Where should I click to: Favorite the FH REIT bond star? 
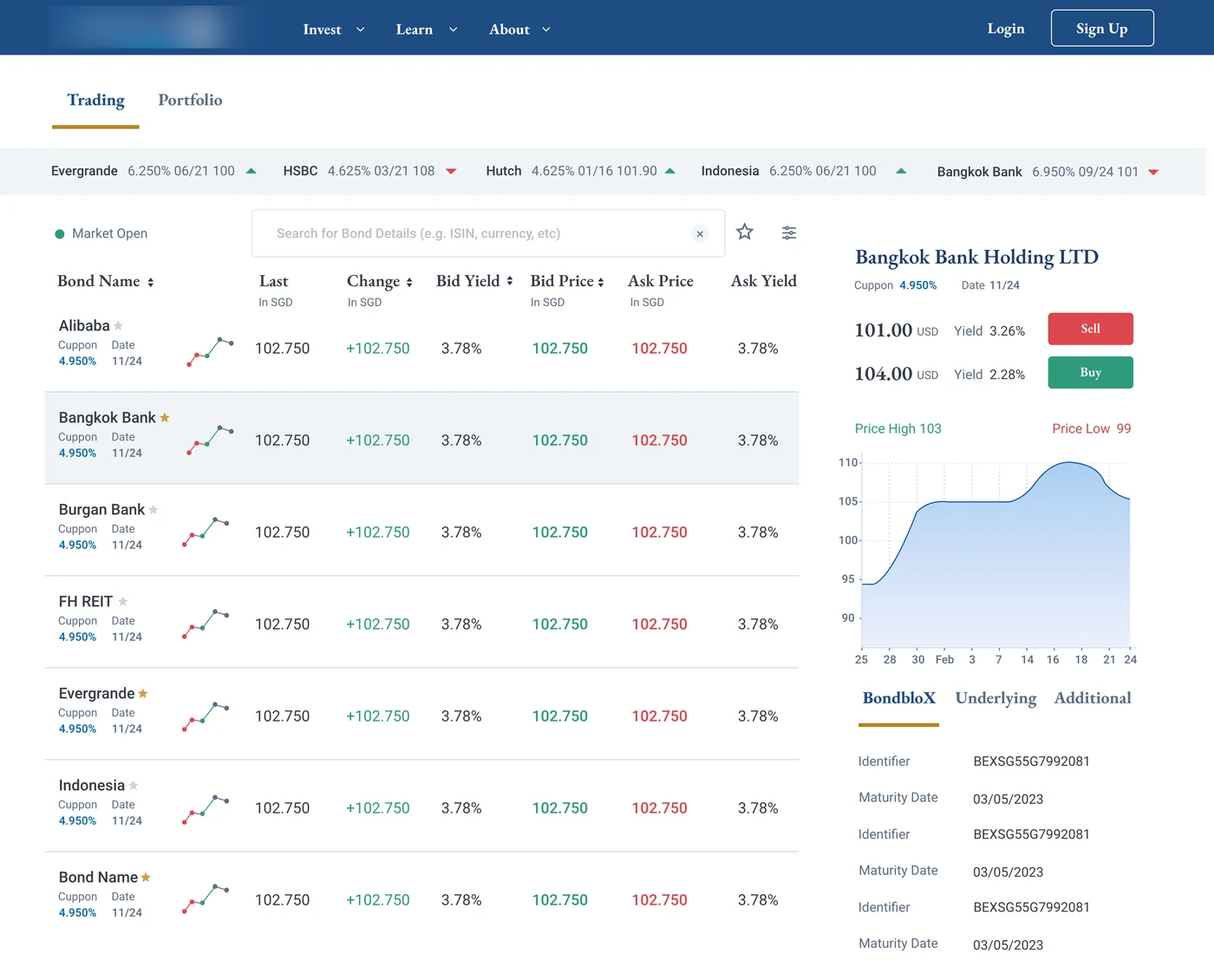coord(123,602)
